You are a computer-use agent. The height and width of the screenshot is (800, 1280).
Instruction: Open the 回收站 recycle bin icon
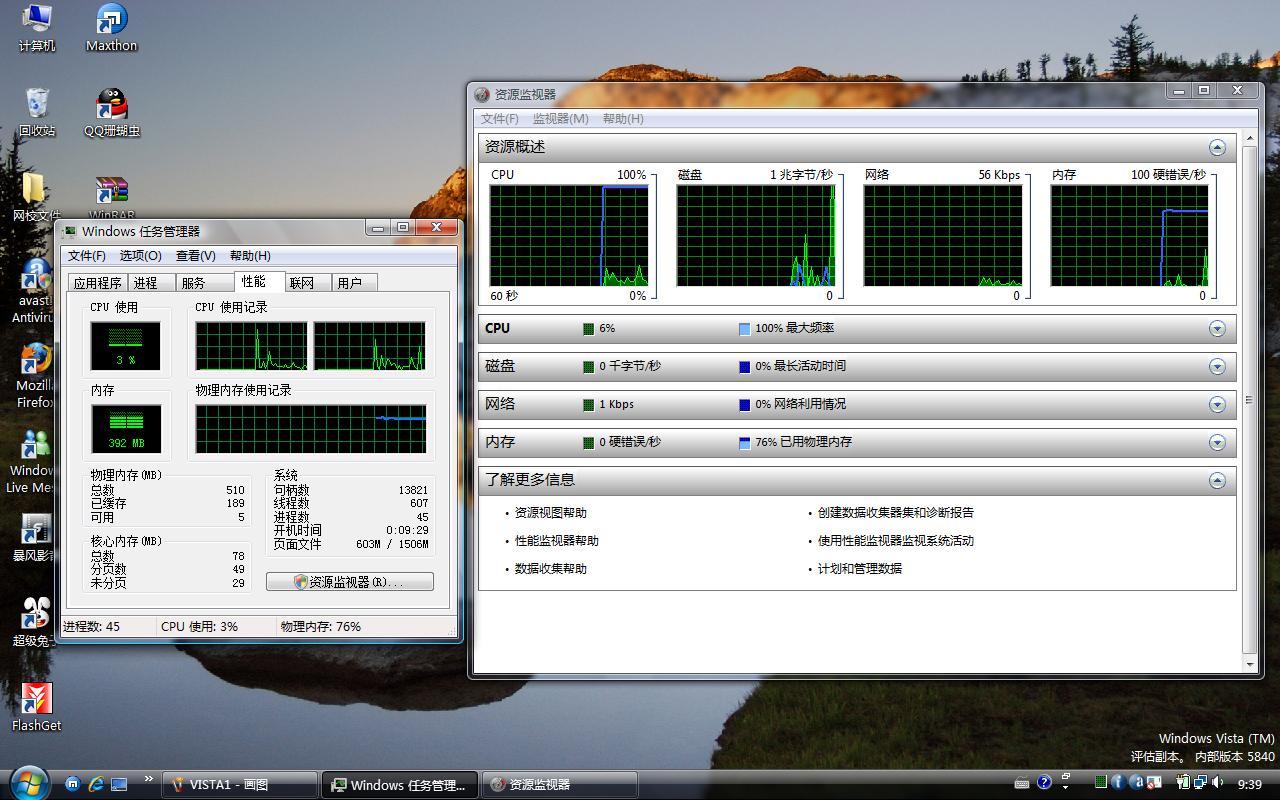37,105
